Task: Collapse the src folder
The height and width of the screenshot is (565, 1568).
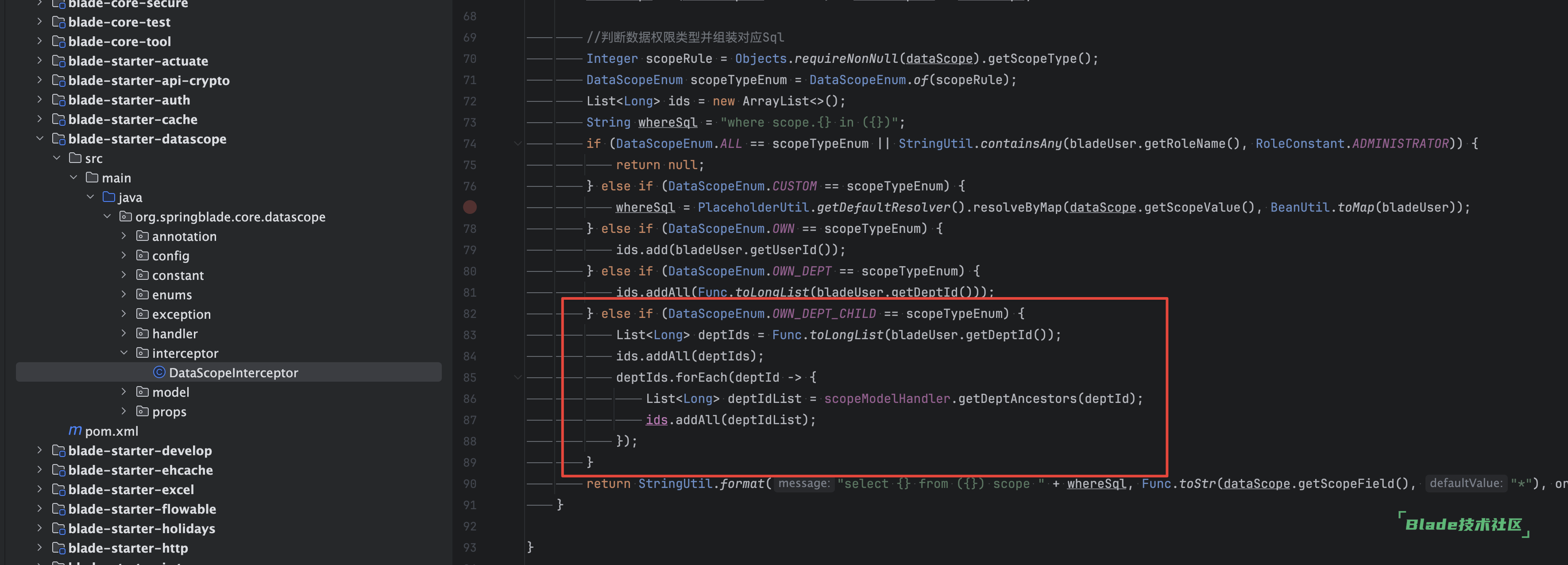Action: 57,159
